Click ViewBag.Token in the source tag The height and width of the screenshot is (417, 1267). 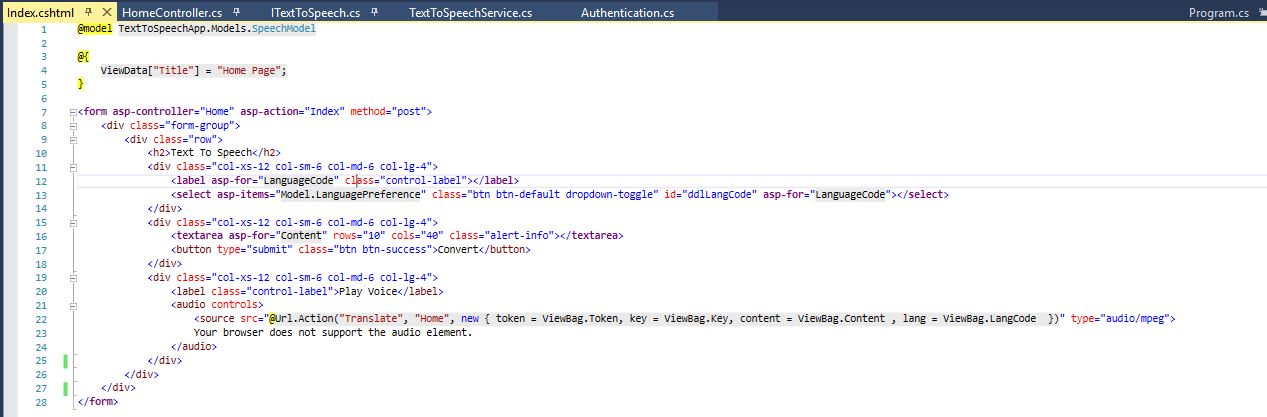coord(580,318)
